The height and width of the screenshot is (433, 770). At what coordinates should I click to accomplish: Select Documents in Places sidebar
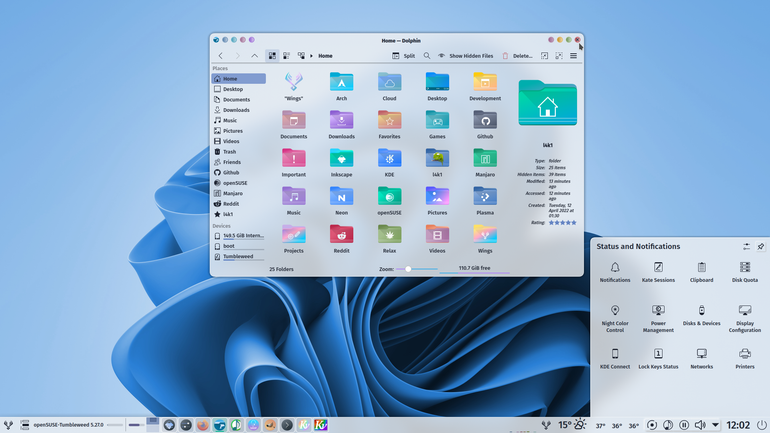239,100
